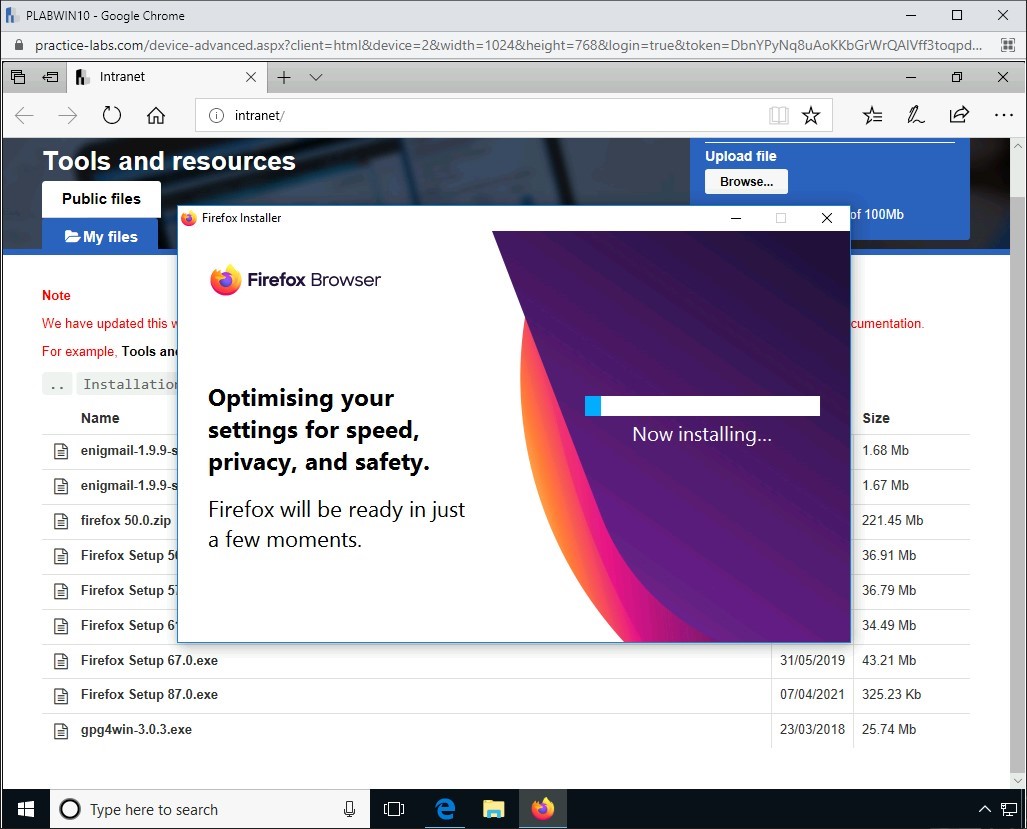Open Edge settings and more ellipsis
This screenshot has height=829, width=1027.
(1003, 115)
